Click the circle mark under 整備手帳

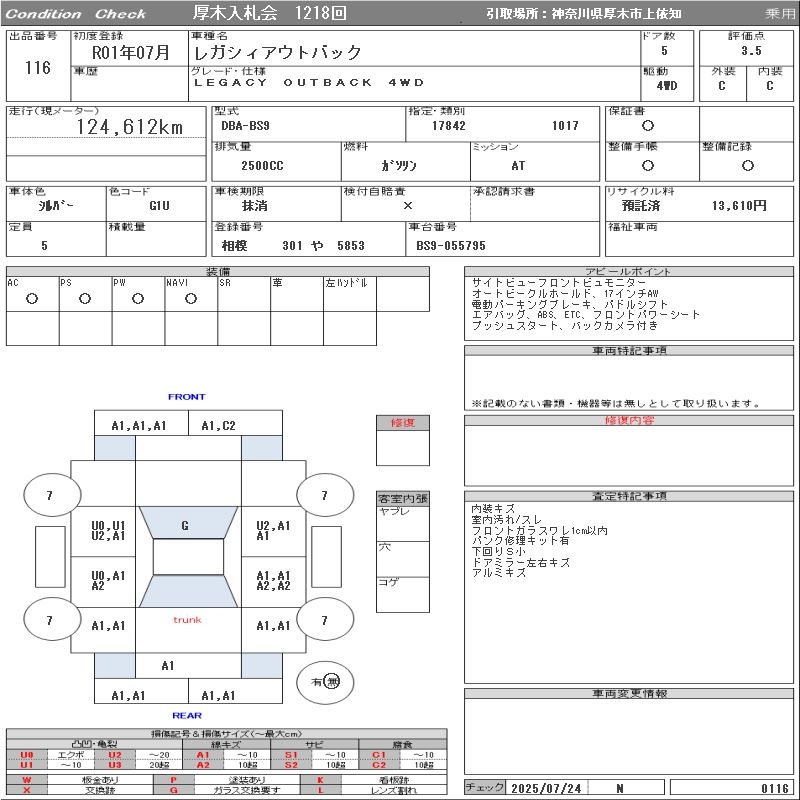click(x=648, y=165)
